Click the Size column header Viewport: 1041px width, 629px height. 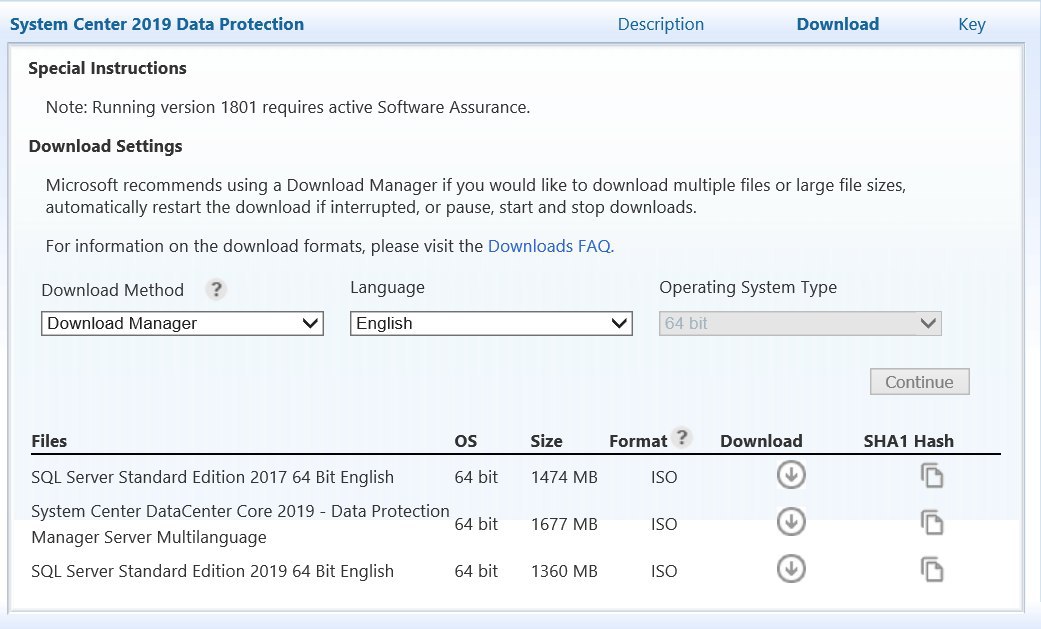coord(546,441)
